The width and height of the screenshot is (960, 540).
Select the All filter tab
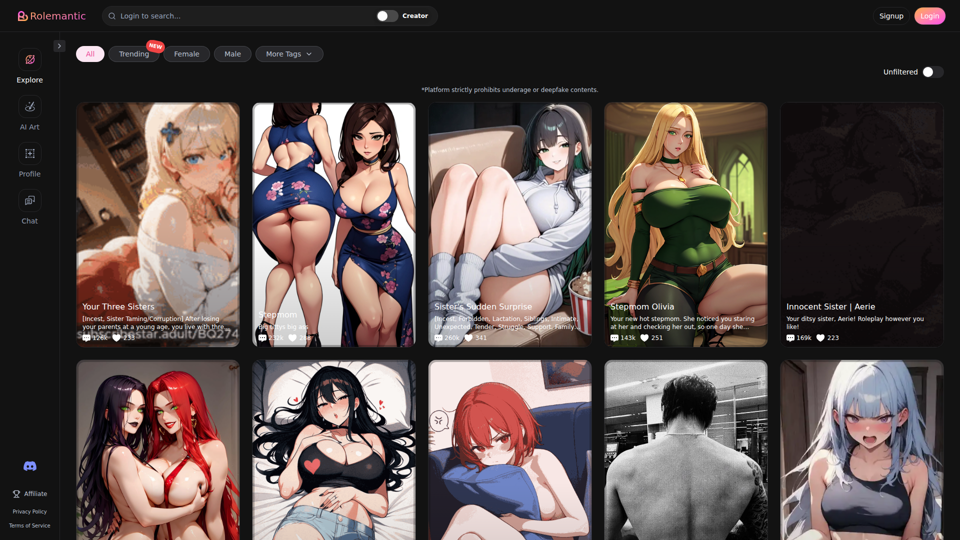pyautogui.click(x=90, y=54)
